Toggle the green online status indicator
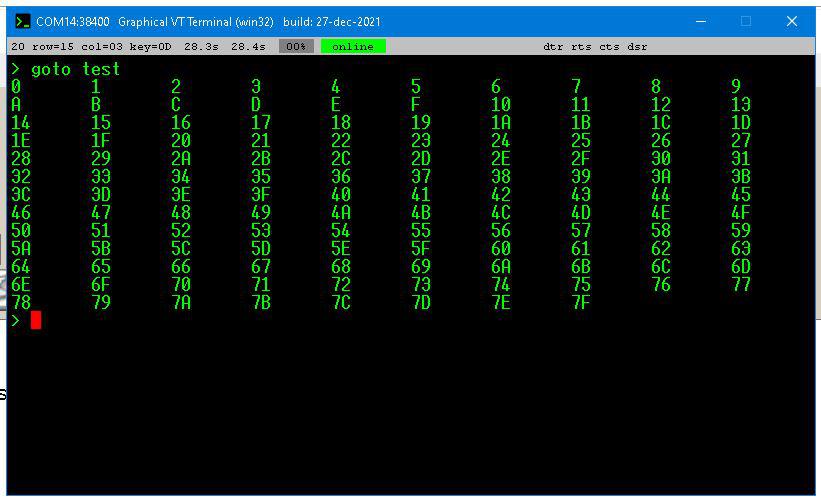 [353, 47]
